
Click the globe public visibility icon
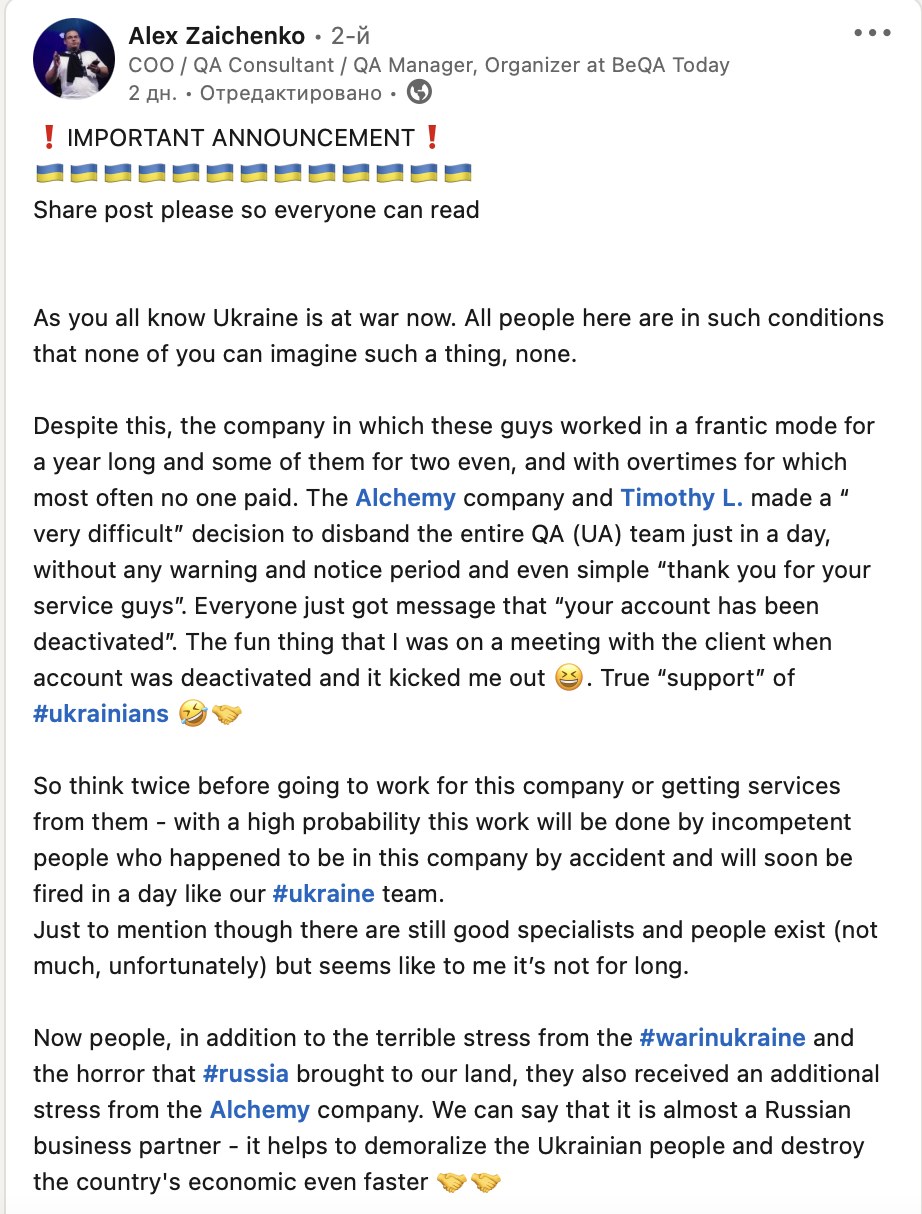coord(420,93)
